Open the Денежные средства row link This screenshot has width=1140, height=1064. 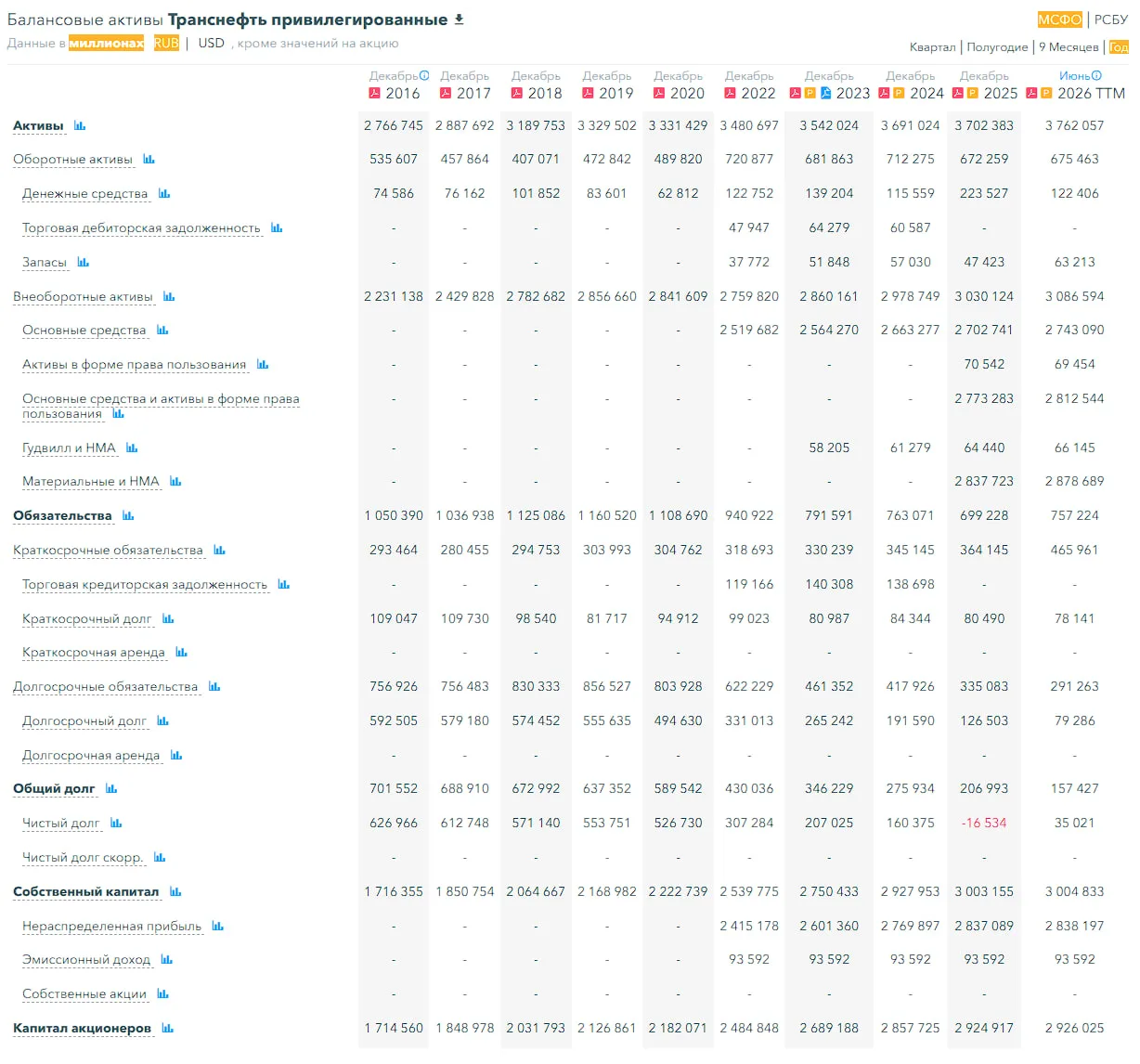[85, 193]
